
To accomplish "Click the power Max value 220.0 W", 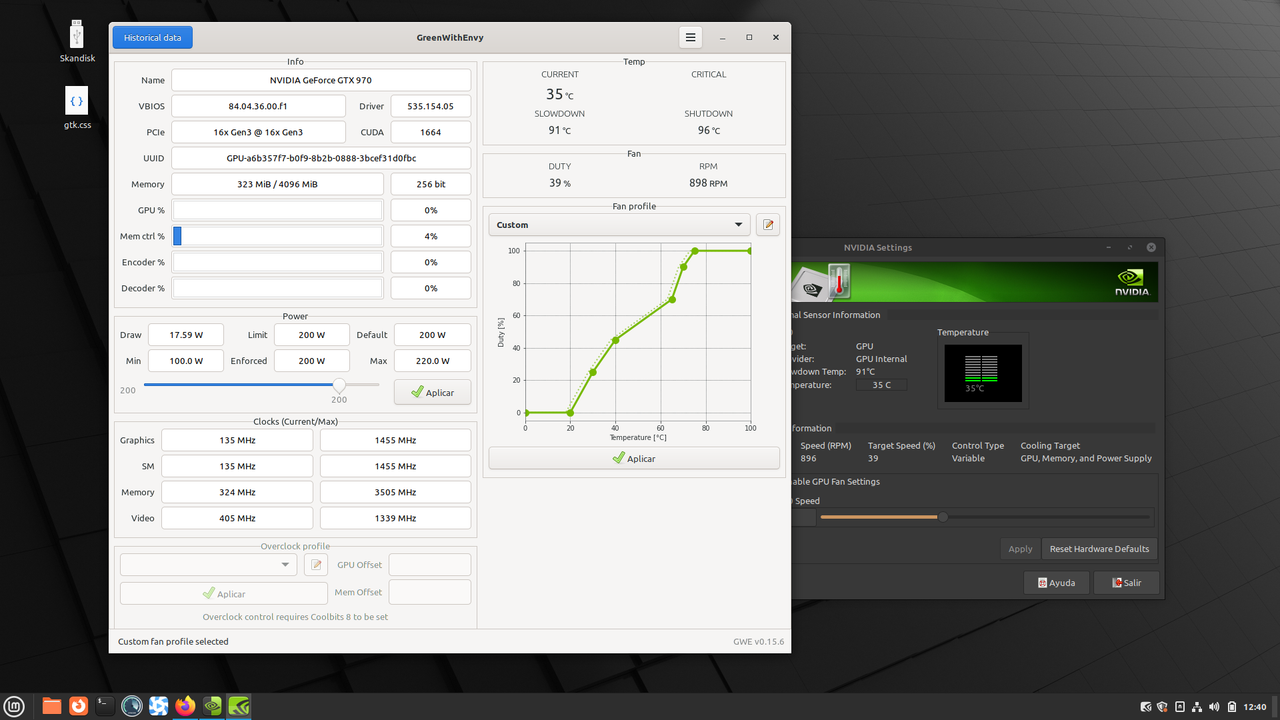I will 432,361.
